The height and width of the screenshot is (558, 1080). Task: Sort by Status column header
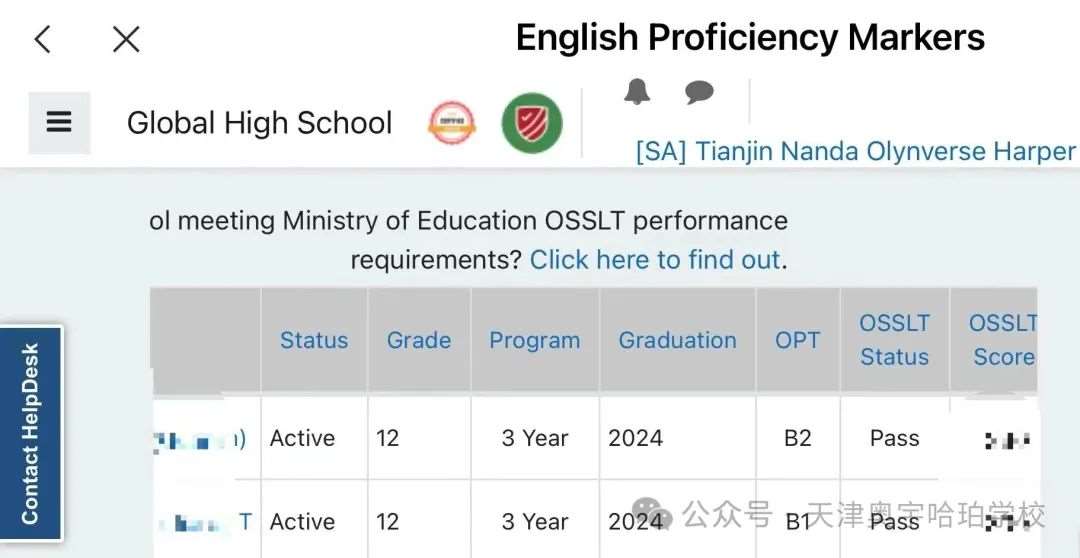[x=314, y=340]
